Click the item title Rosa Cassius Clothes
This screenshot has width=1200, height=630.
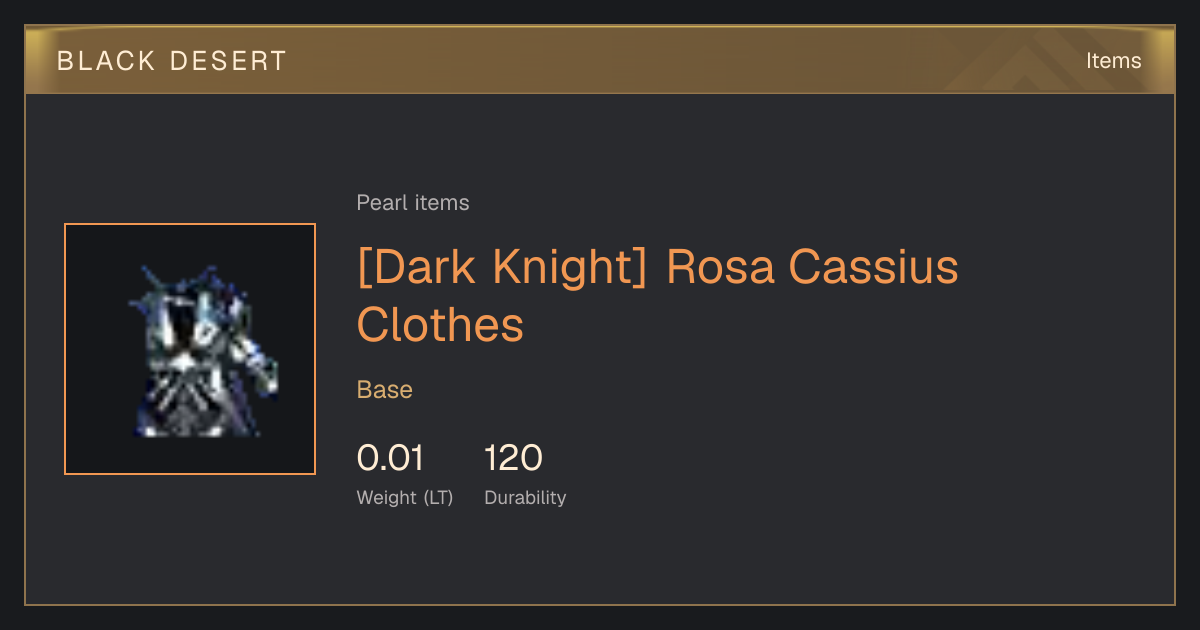click(658, 296)
